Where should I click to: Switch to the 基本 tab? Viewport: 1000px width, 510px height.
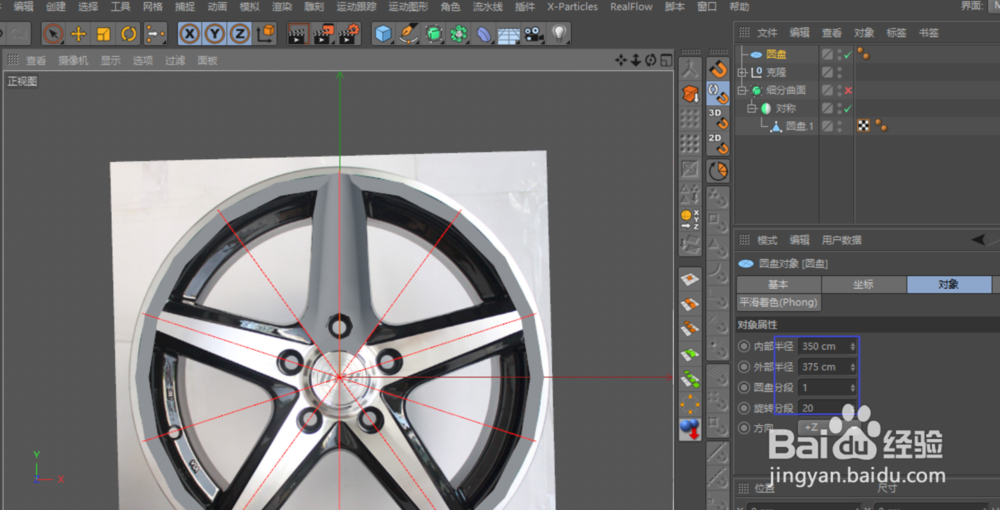[x=778, y=284]
